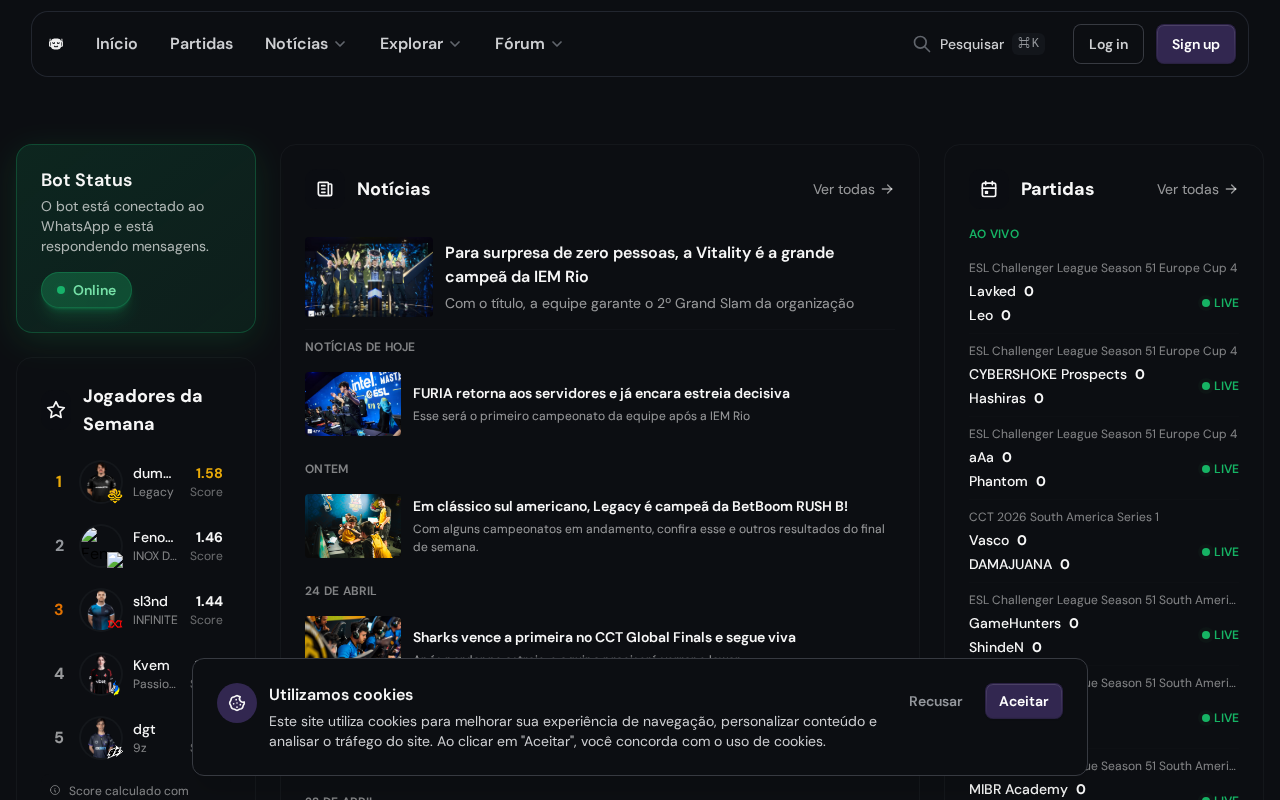This screenshot has height=800, width=1280.
Task: Open Vitality IEM Rio champion article thumbnail
Action: [x=369, y=277]
